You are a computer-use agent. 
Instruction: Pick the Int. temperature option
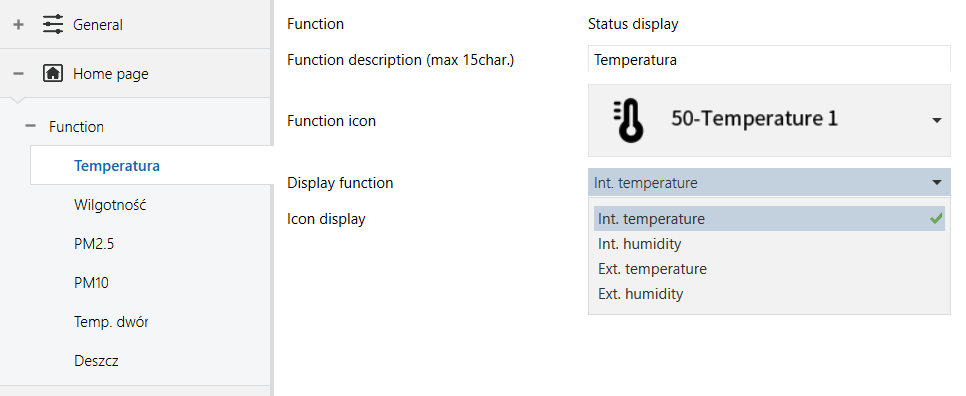click(x=769, y=219)
